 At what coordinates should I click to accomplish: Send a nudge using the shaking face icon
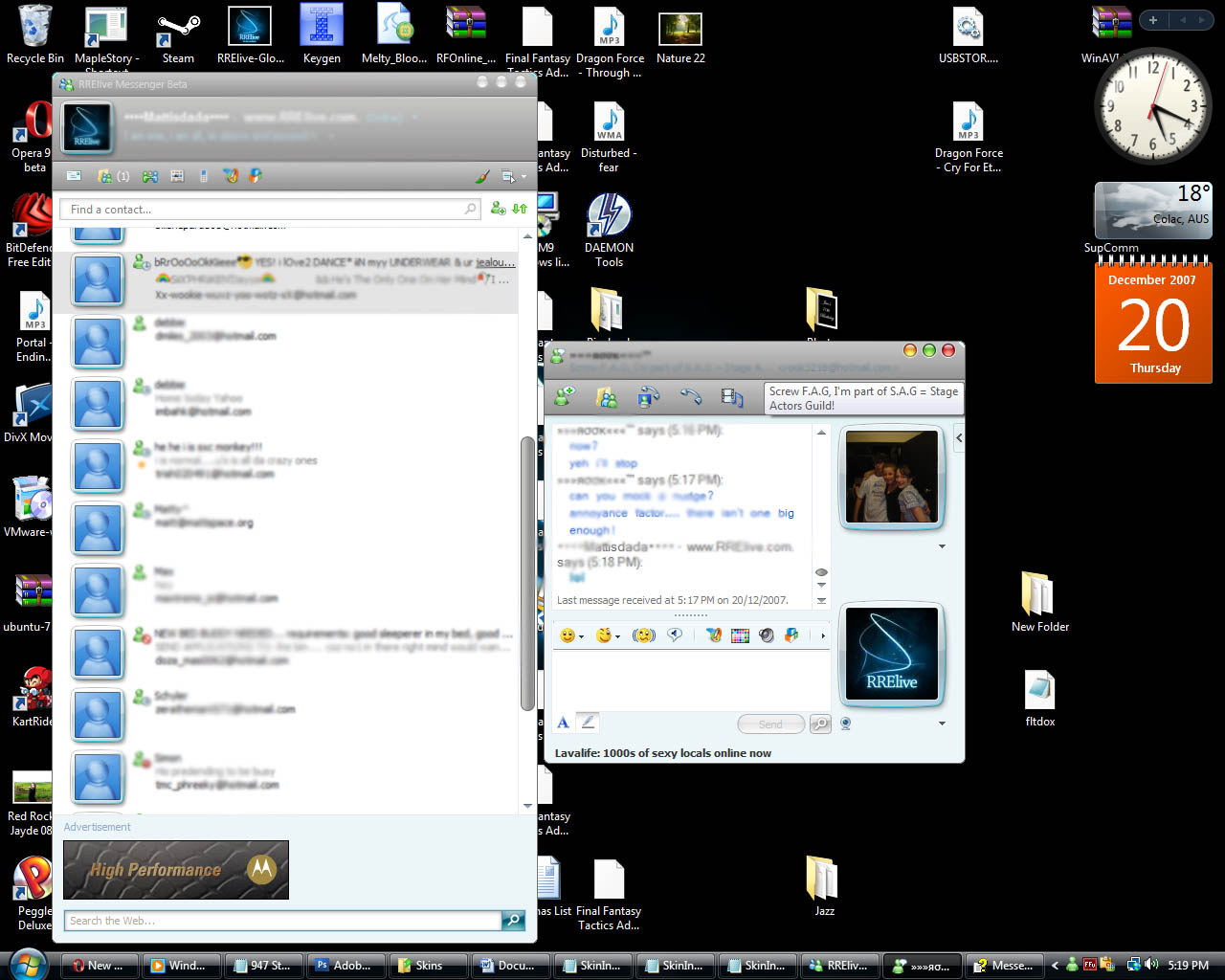(643, 635)
